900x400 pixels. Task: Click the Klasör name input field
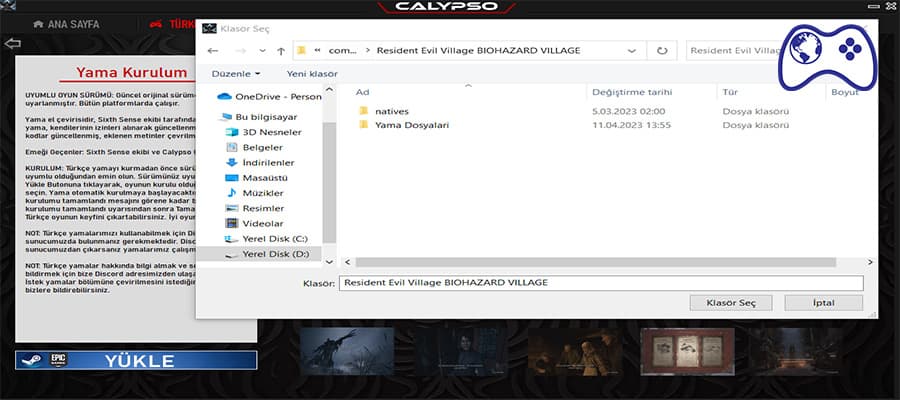click(600, 283)
